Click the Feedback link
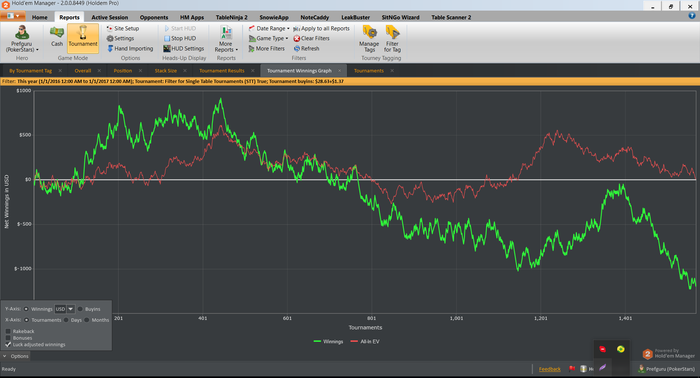 pyautogui.click(x=550, y=369)
